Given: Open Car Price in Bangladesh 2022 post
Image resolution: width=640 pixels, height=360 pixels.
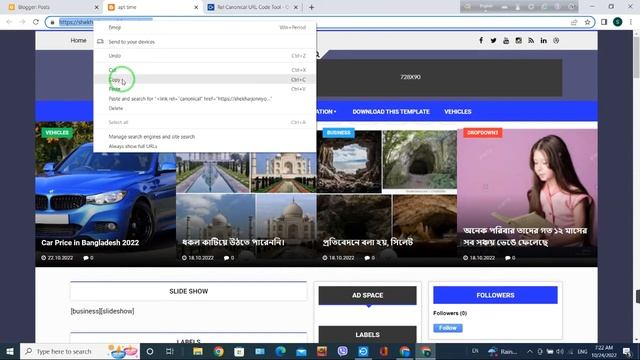Looking at the screenshot, I should click(90, 242).
